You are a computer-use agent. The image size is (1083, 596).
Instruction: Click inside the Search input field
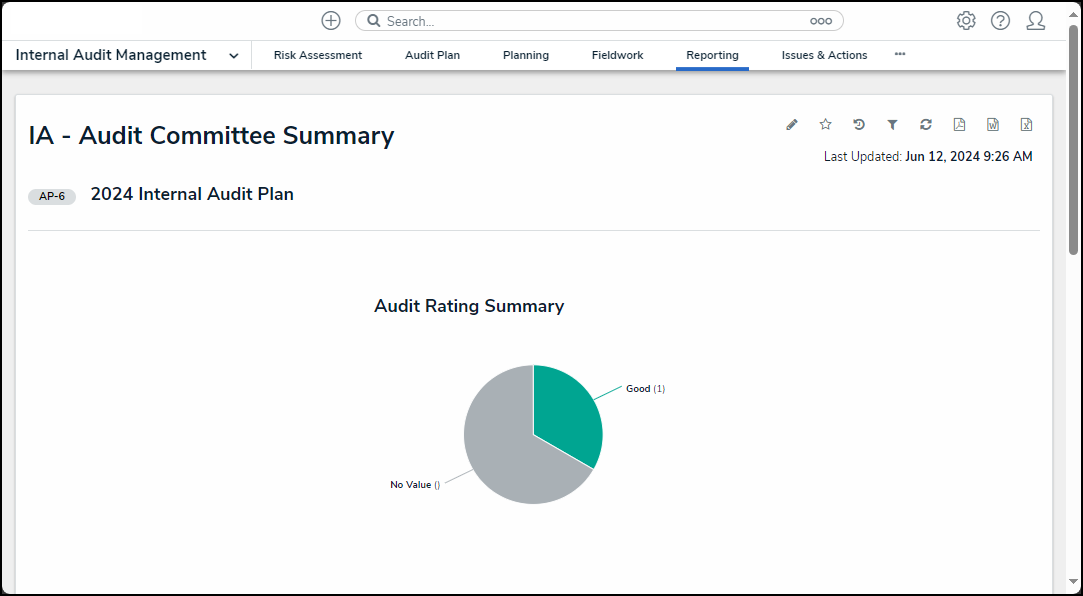click(590, 21)
